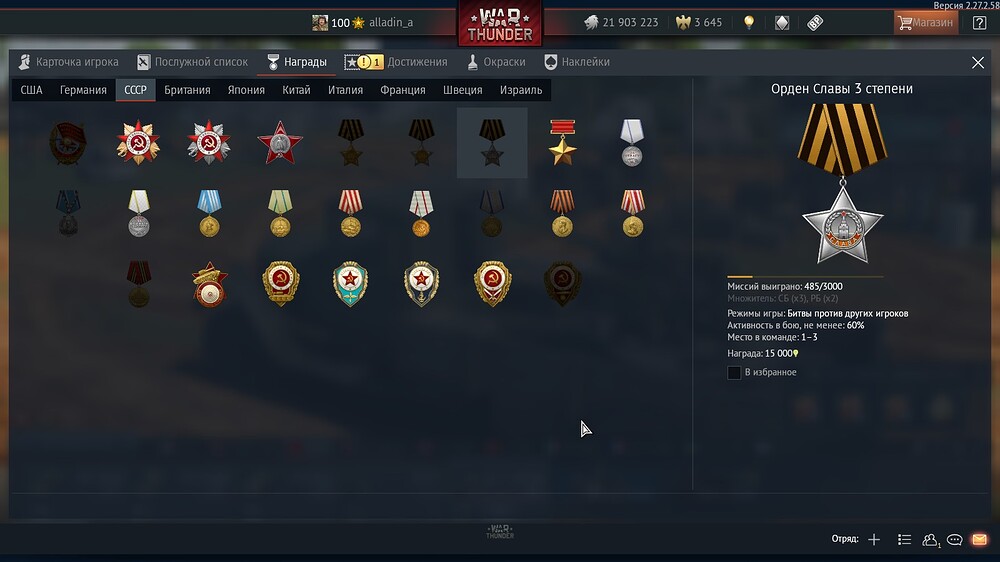Open the battle pass BP ticket icon

[815, 23]
